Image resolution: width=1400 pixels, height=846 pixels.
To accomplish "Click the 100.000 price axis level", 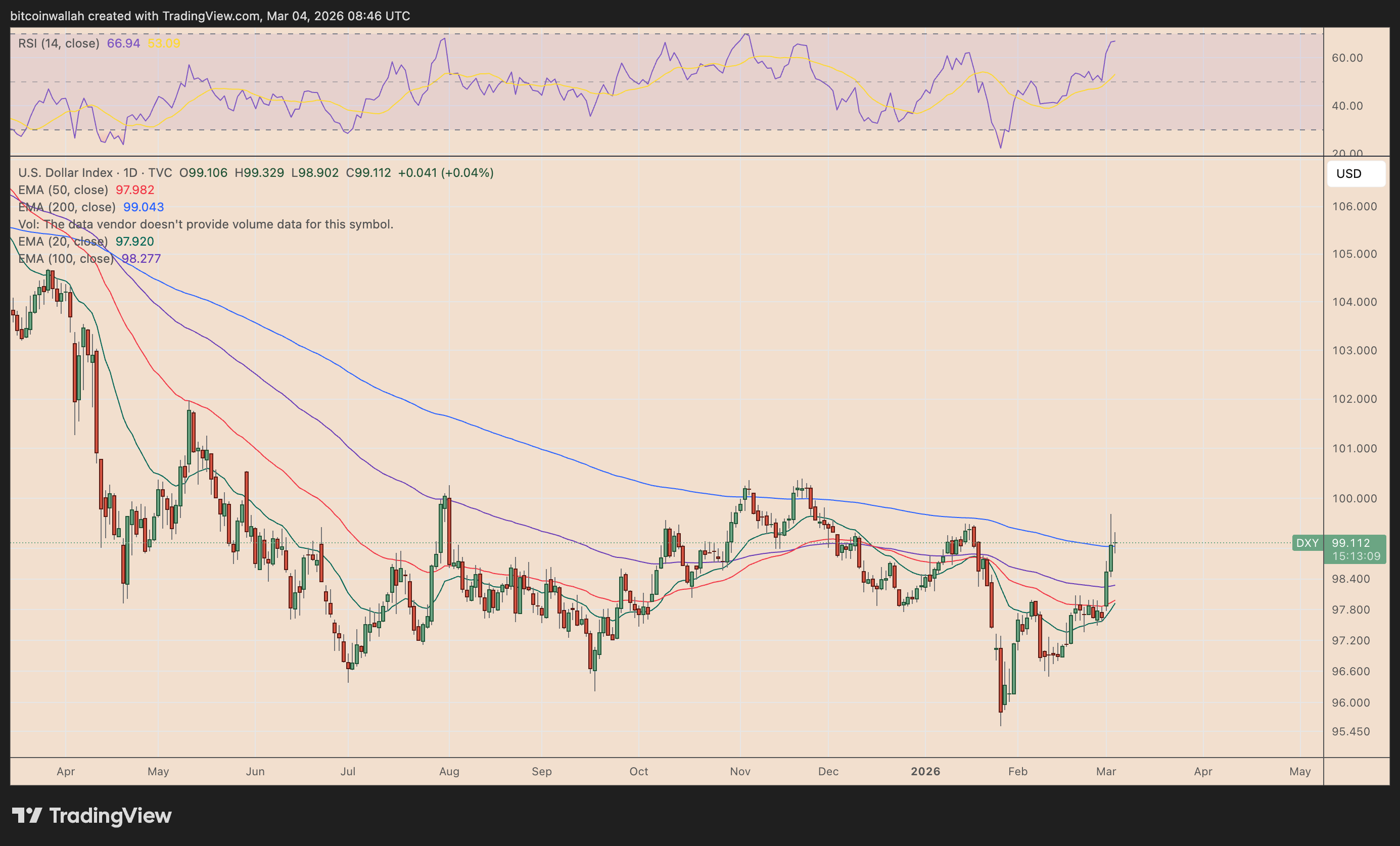I will point(1354,498).
